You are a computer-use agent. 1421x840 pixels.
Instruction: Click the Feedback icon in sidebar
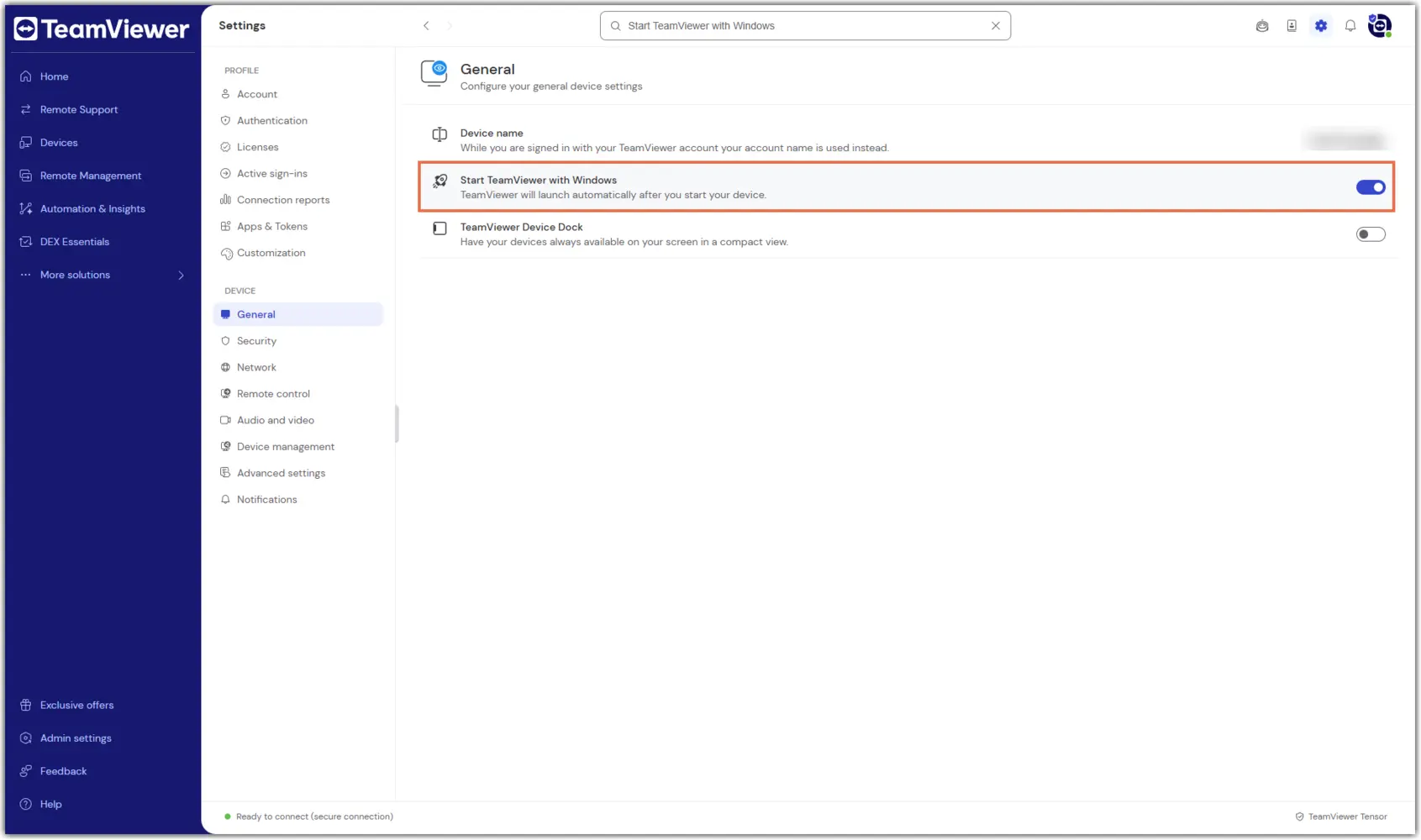26,771
